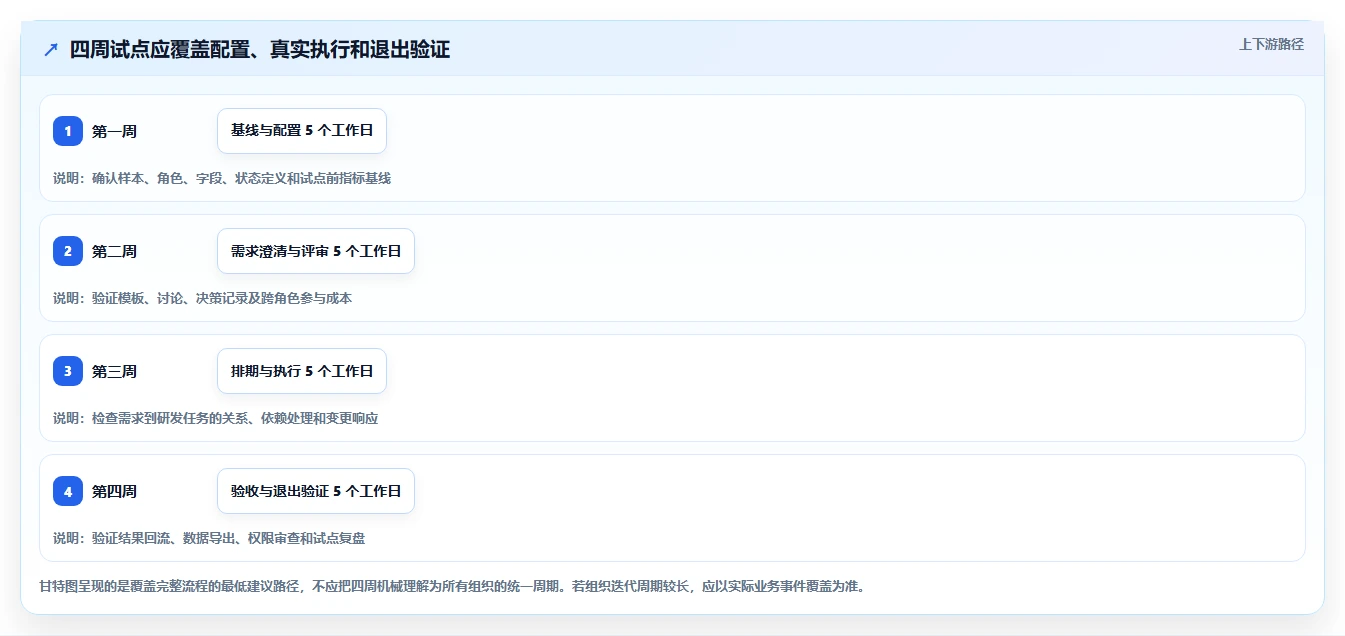Select the 需求澄清与评审 5 个工作日 pill
This screenshot has height=636, width=1345.
pyautogui.click(x=316, y=251)
